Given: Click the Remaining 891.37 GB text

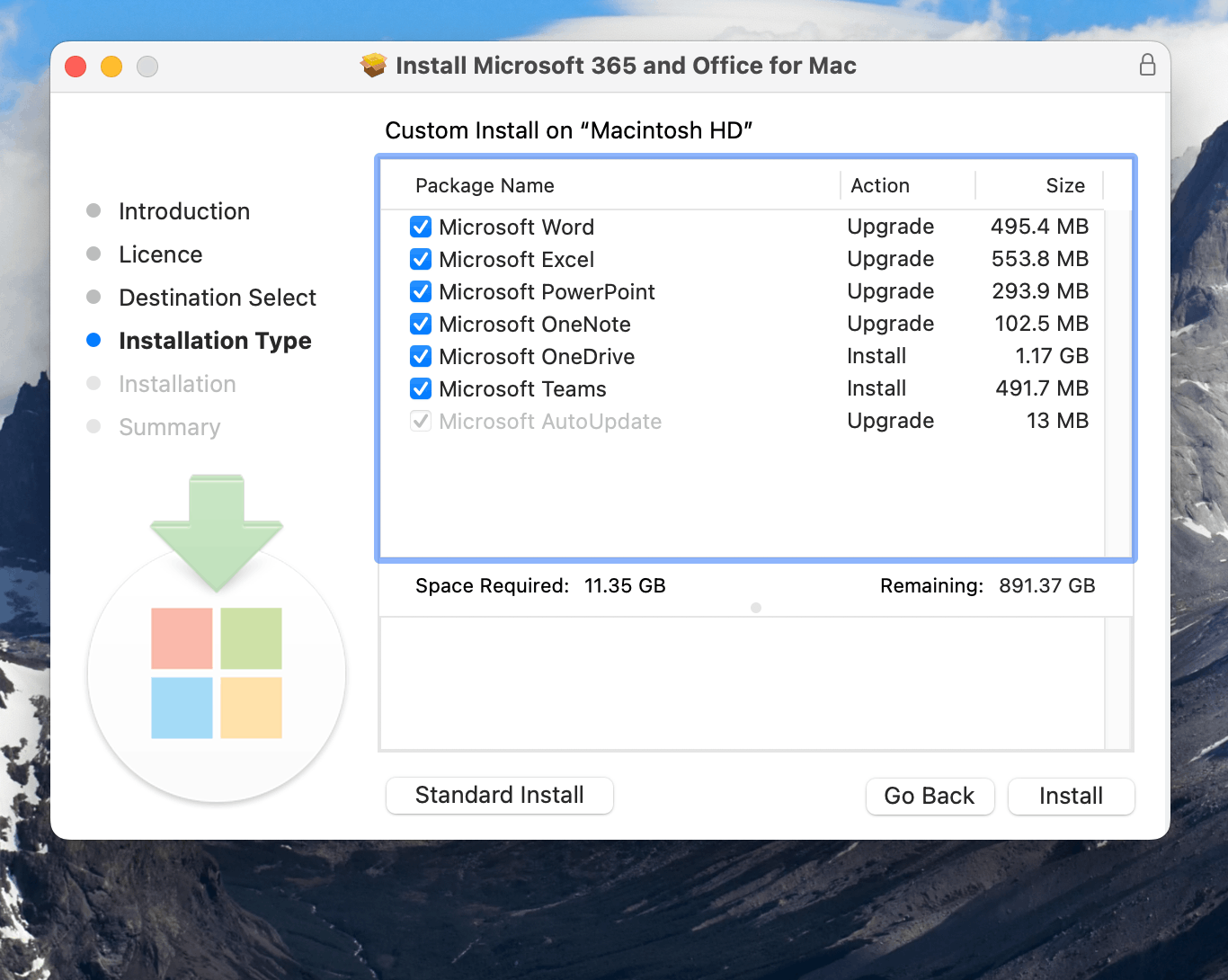Looking at the screenshot, I should (x=987, y=586).
